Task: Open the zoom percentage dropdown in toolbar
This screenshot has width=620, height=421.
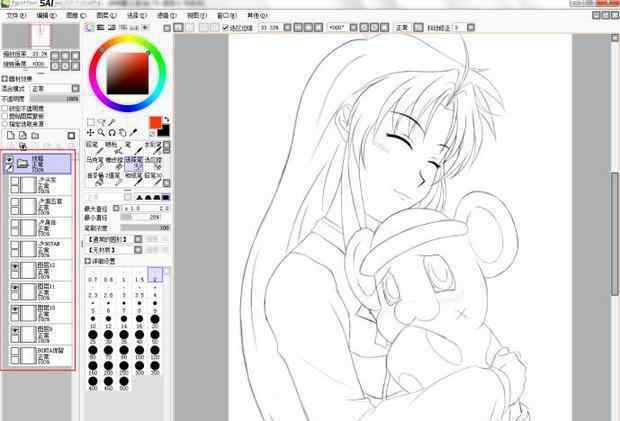Action: click(x=287, y=28)
